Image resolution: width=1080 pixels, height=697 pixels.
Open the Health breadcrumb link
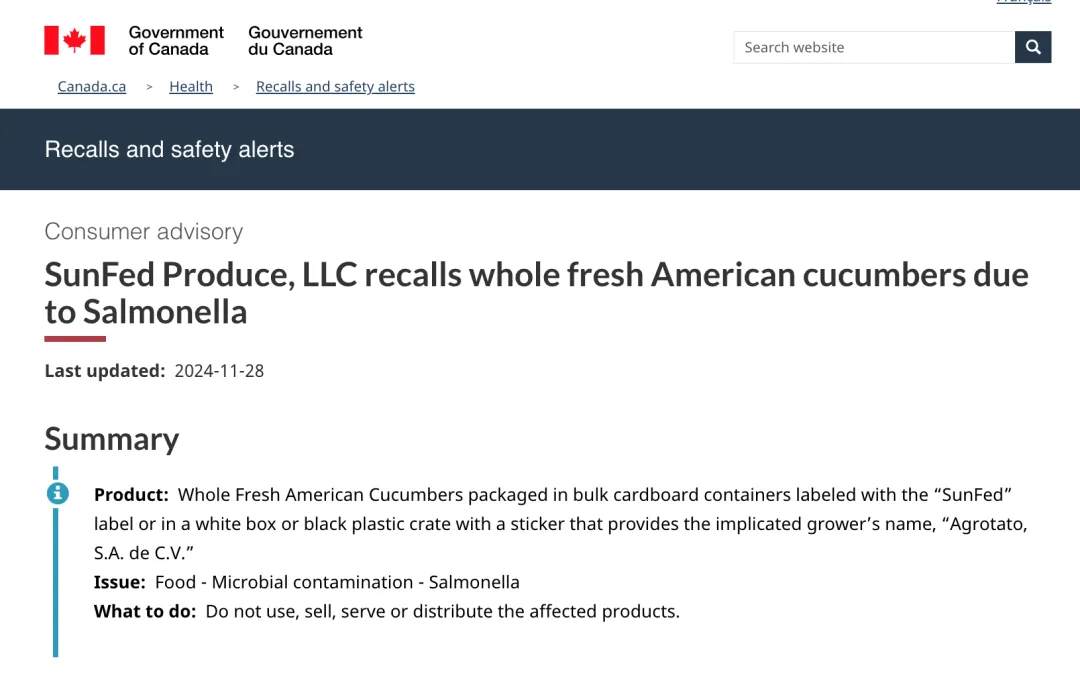(x=191, y=87)
